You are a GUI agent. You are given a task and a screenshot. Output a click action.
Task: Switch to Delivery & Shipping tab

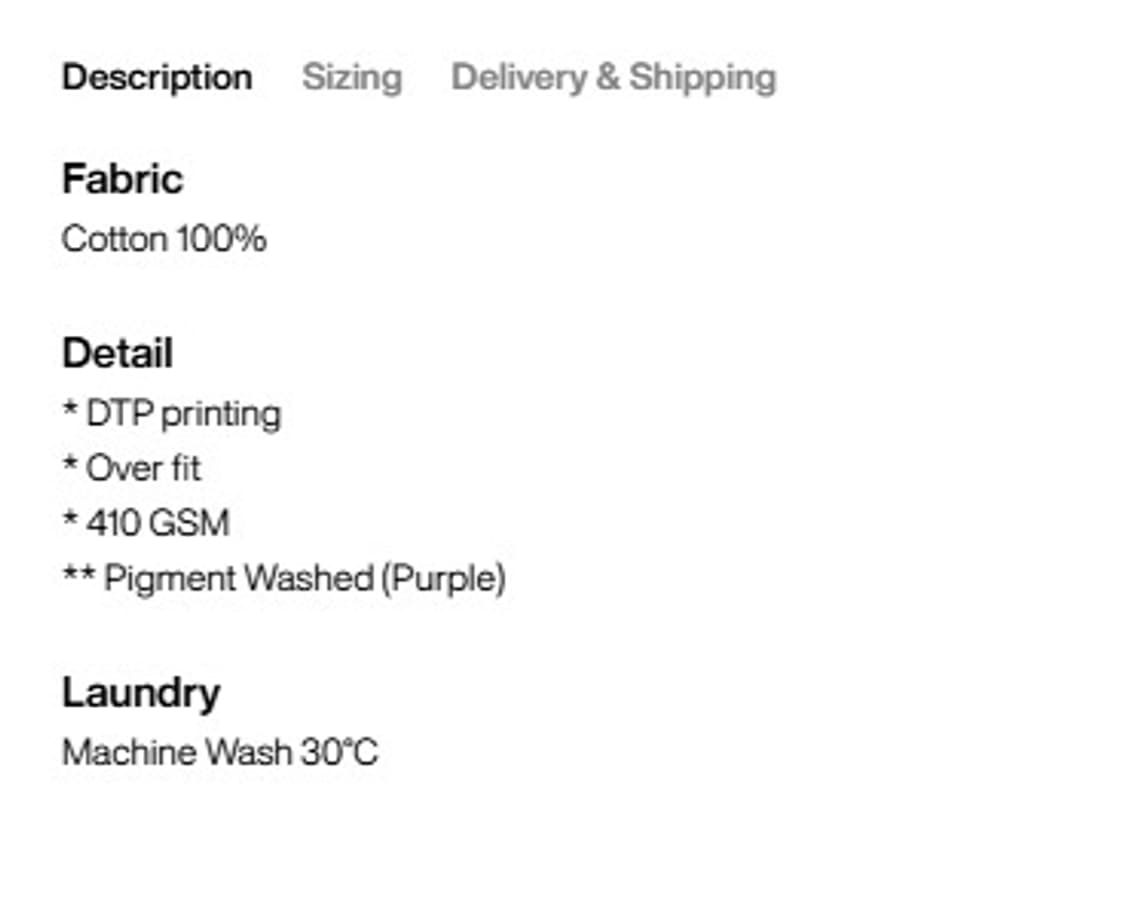coord(613,78)
